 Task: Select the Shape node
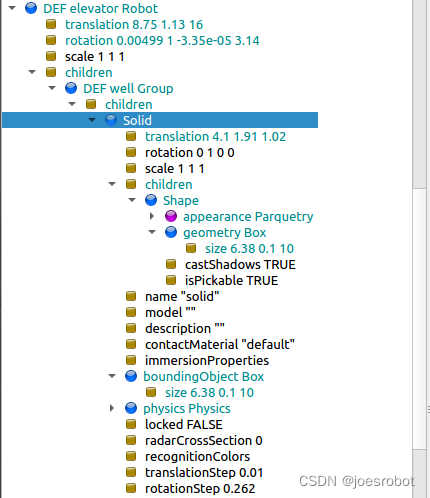[181, 200]
